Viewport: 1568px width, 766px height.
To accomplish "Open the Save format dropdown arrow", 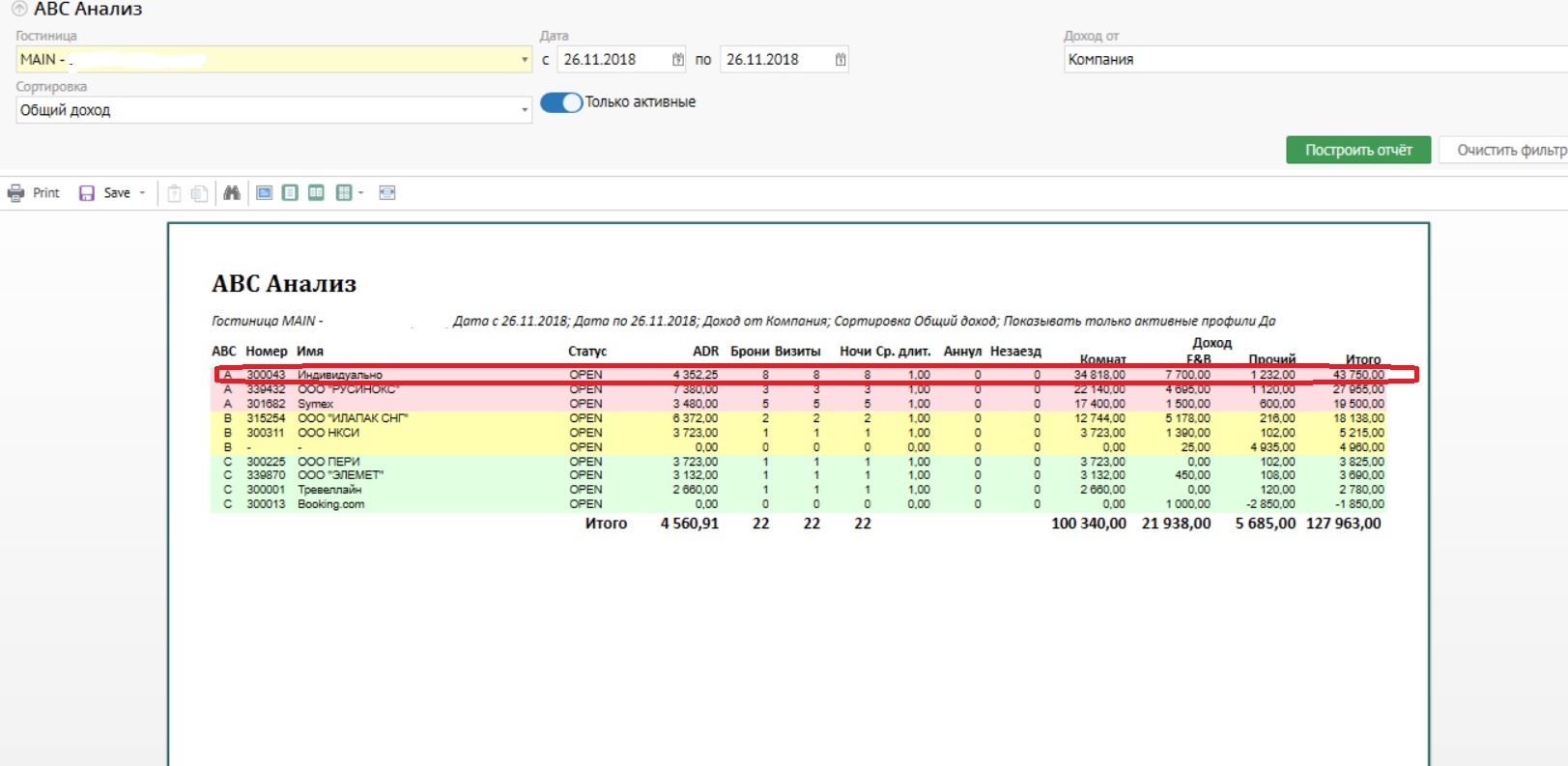I will [142, 193].
